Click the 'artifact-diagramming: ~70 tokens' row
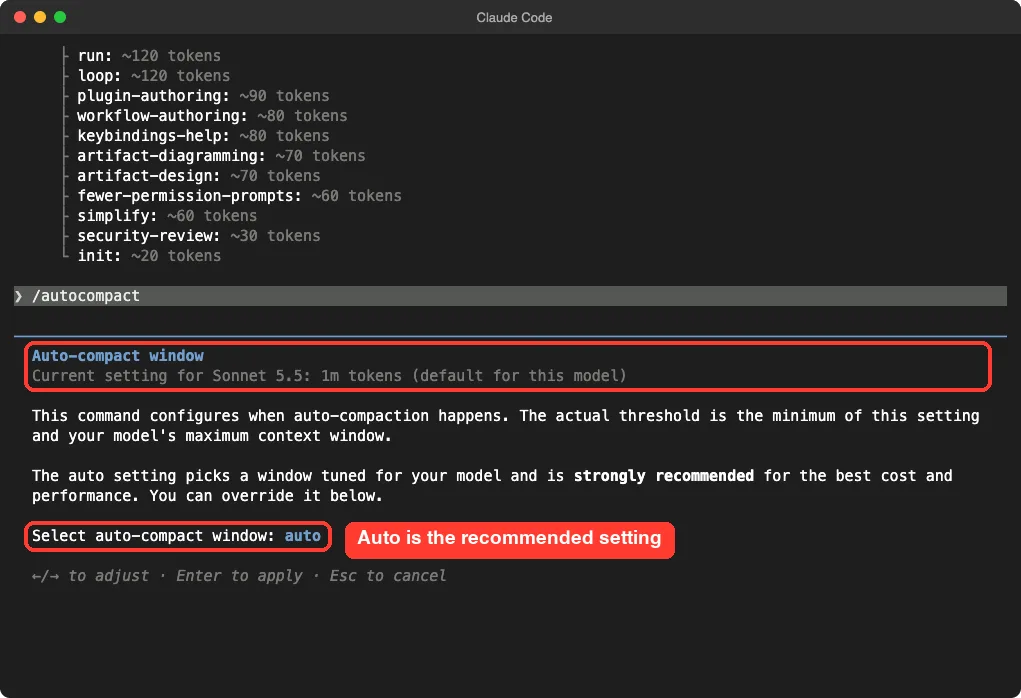 221,156
